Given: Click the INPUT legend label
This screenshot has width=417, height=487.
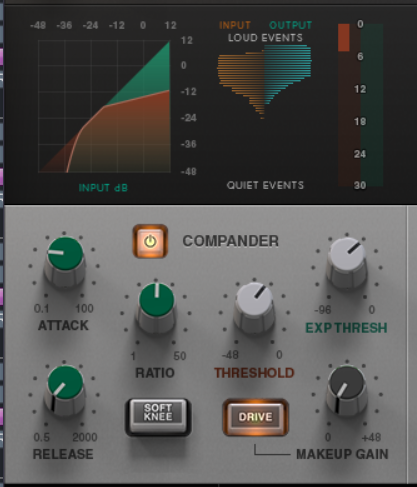Looking at the screenshot, I should tap(235, 25).
